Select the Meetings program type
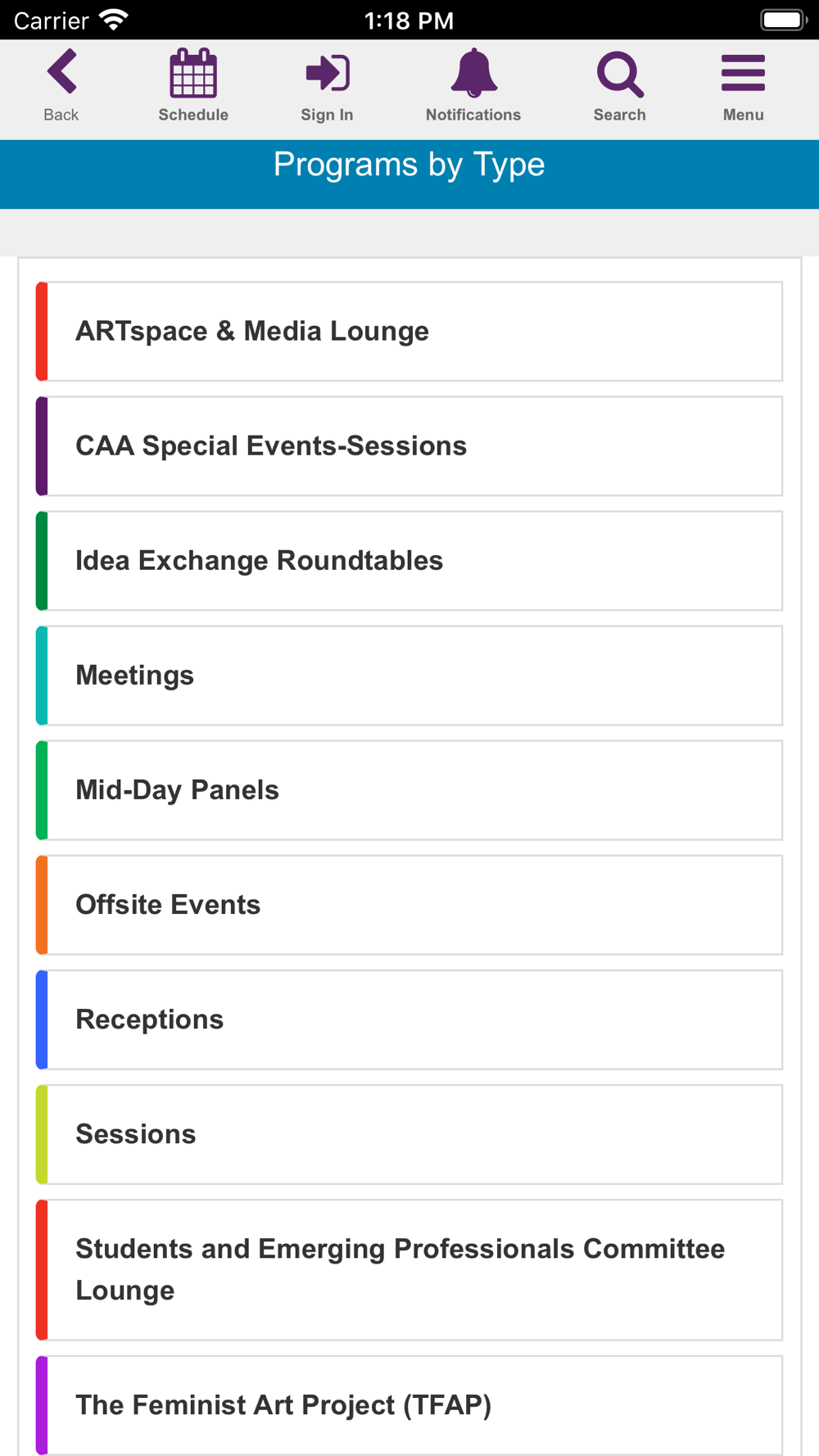The width and height of the screenshot is (819, 1456). (409, 676)
